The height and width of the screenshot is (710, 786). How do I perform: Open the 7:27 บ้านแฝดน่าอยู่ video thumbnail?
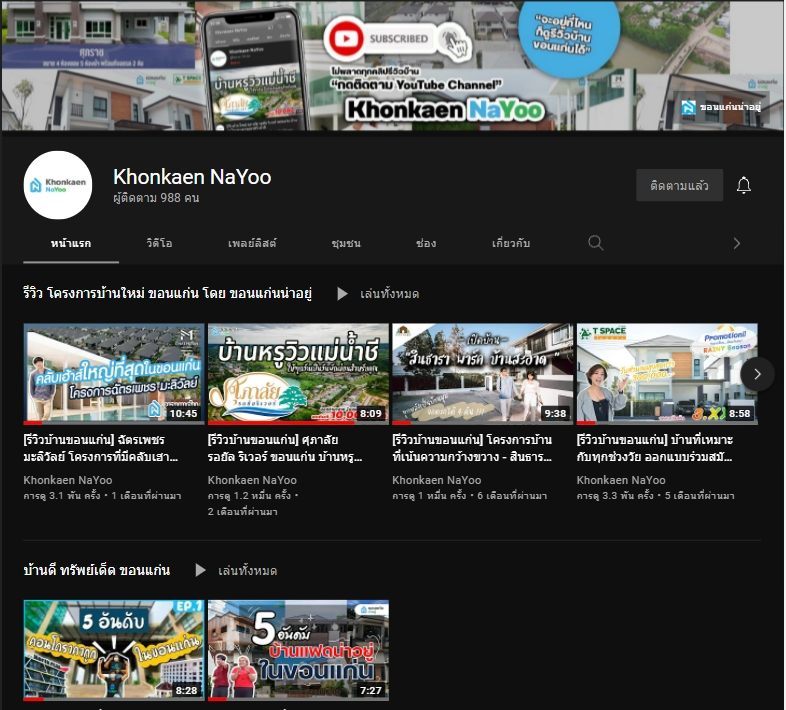(298, 650)
